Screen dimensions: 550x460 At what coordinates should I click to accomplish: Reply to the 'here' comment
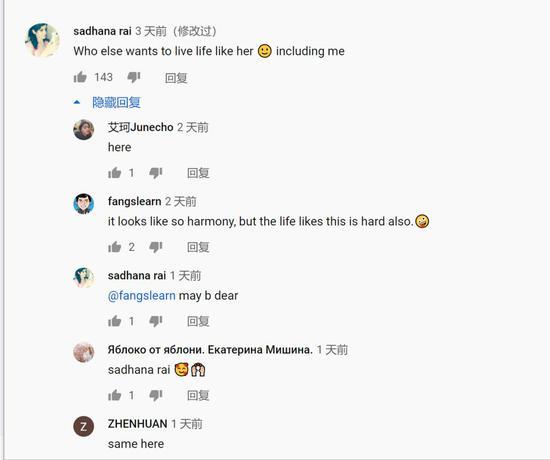point(198,173)
